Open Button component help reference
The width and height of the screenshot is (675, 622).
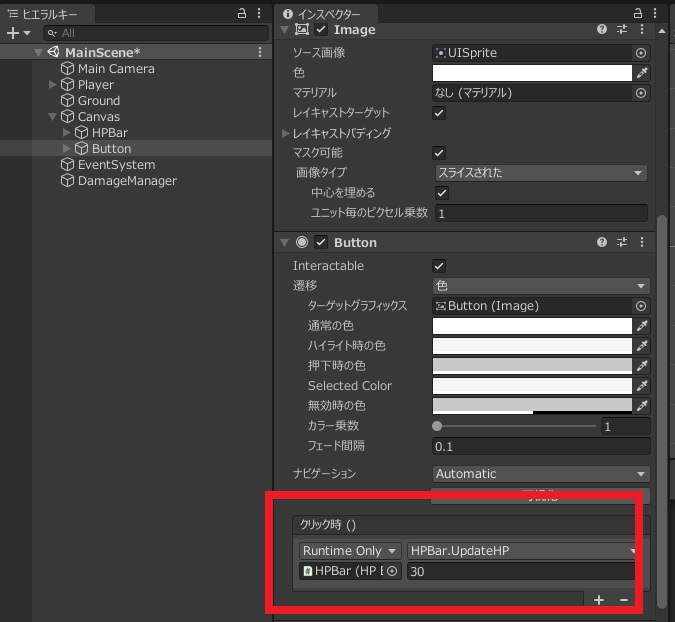[602, 242]
